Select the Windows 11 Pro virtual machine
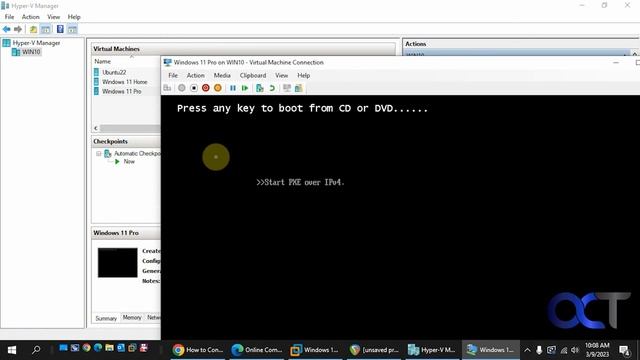Screen dimensions: 640x360 (x=118, y=91)
